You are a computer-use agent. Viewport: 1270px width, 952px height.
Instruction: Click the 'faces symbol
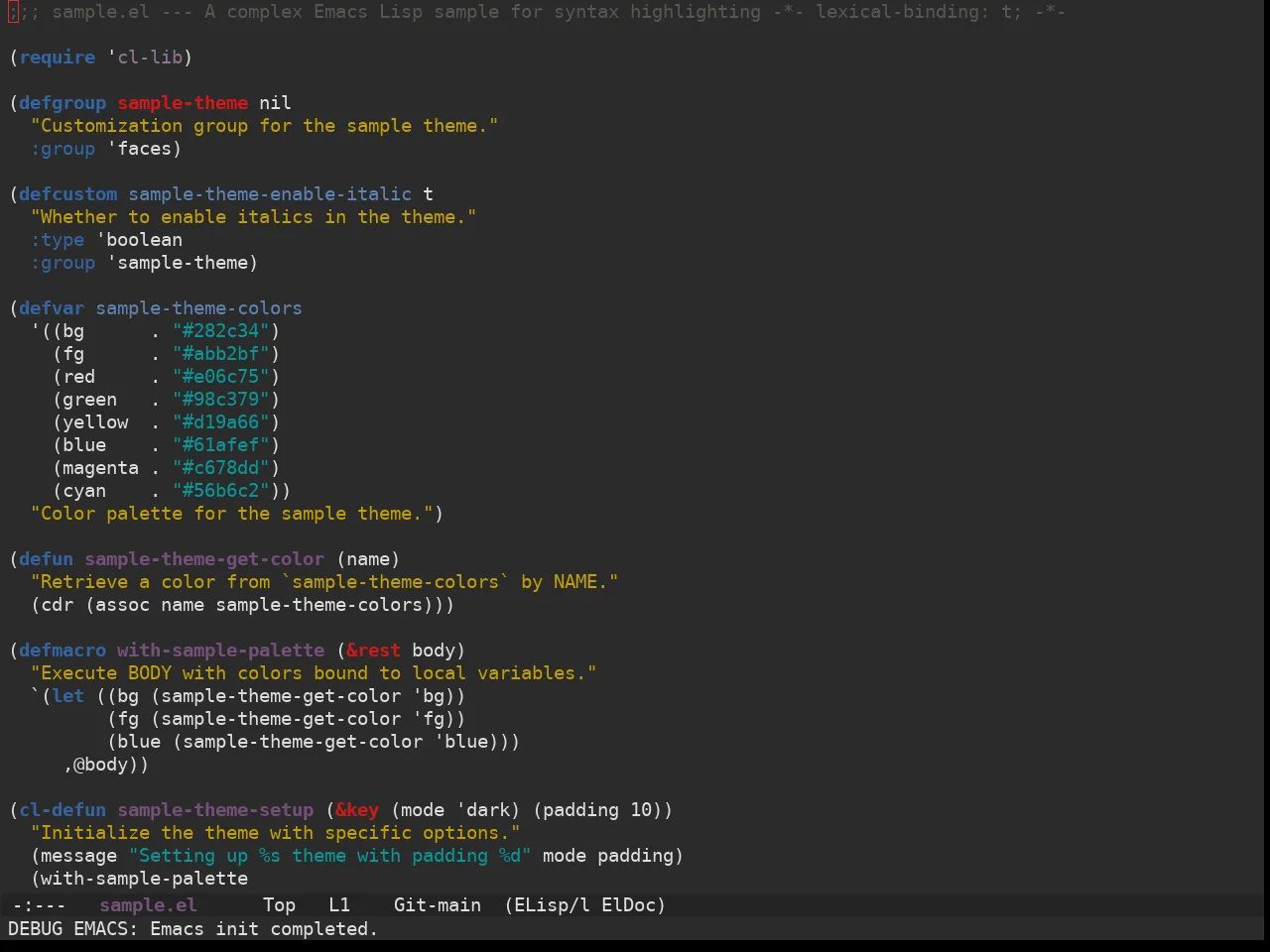click(x=140, y=149)
